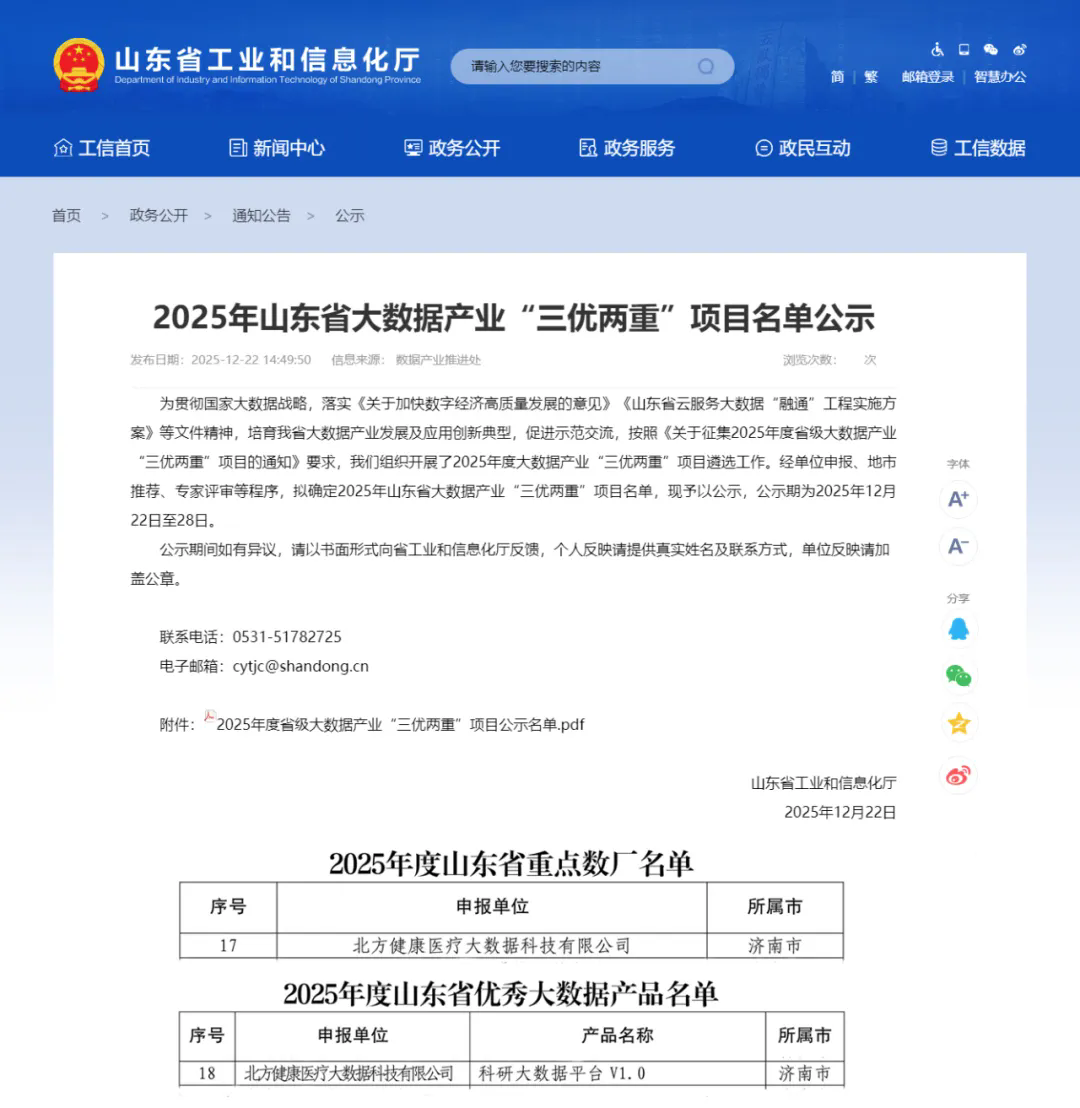This screenshot has width=1080, height=1108.
Task: Share the article to QQ
Action: click(958, 629)
